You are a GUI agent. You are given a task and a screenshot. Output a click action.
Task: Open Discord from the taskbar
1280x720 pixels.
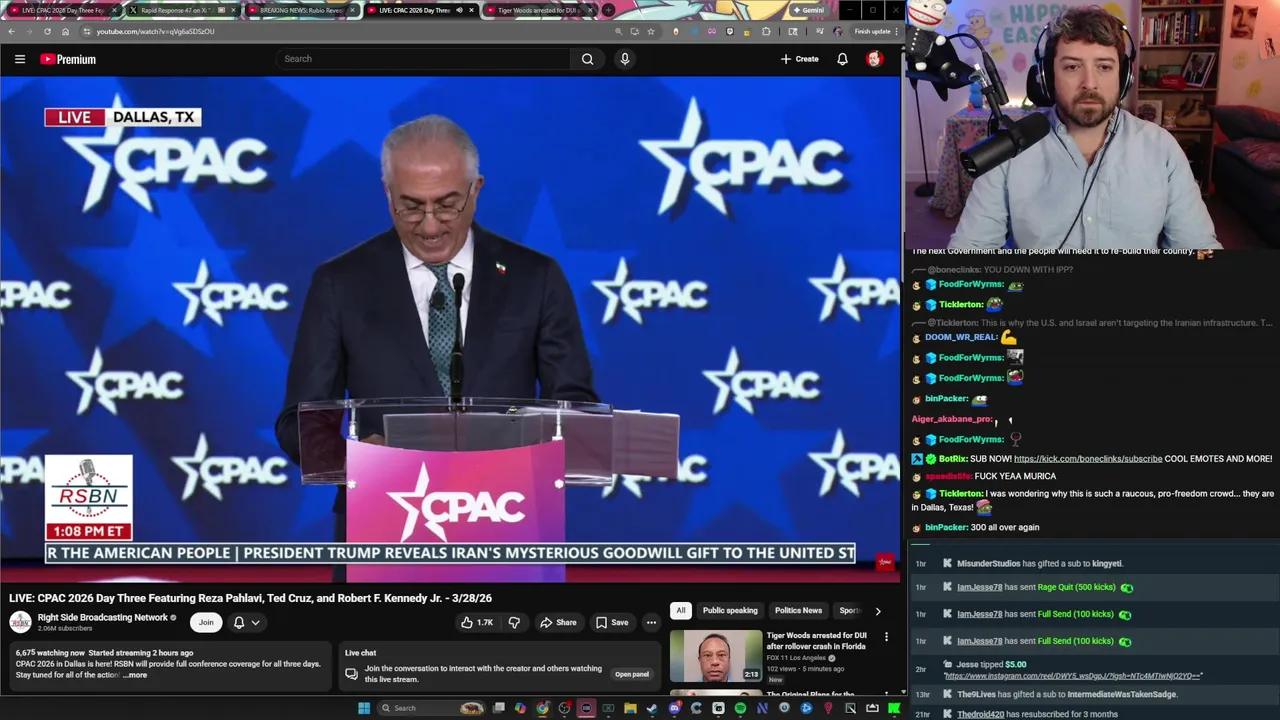675,708
